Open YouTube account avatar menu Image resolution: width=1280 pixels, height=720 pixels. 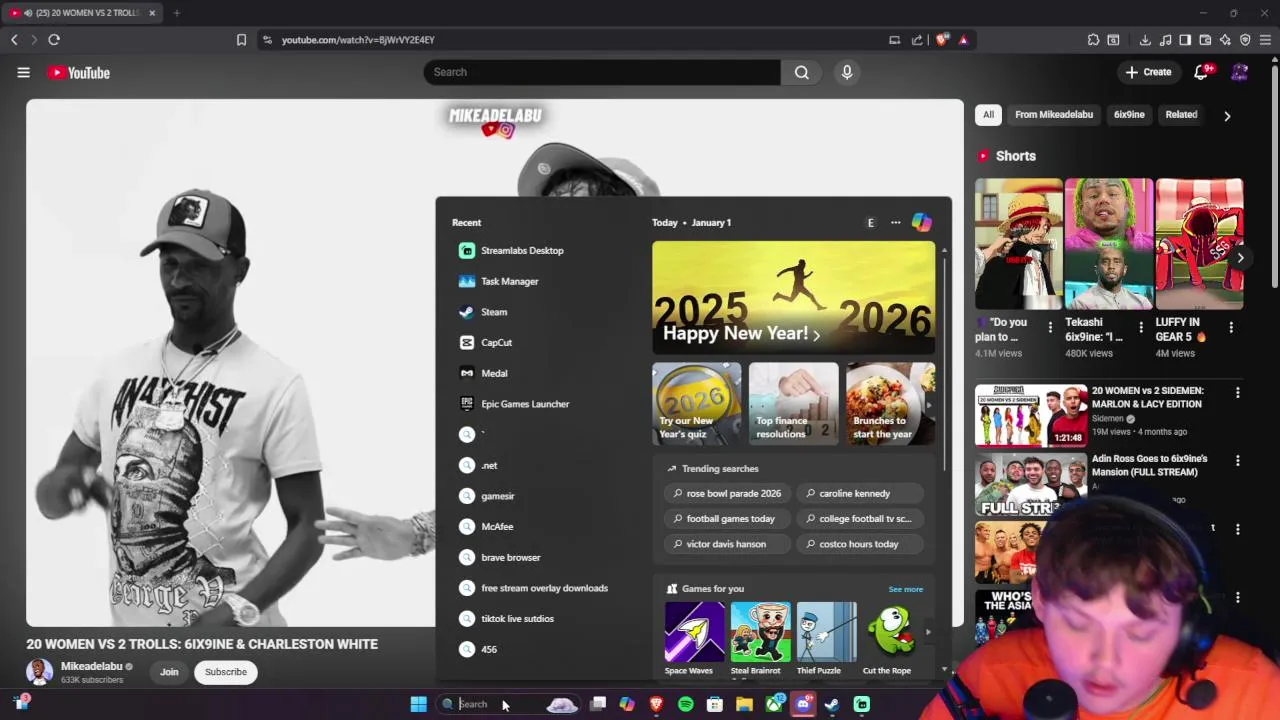pyautogui.click(x=1240, y=72)
